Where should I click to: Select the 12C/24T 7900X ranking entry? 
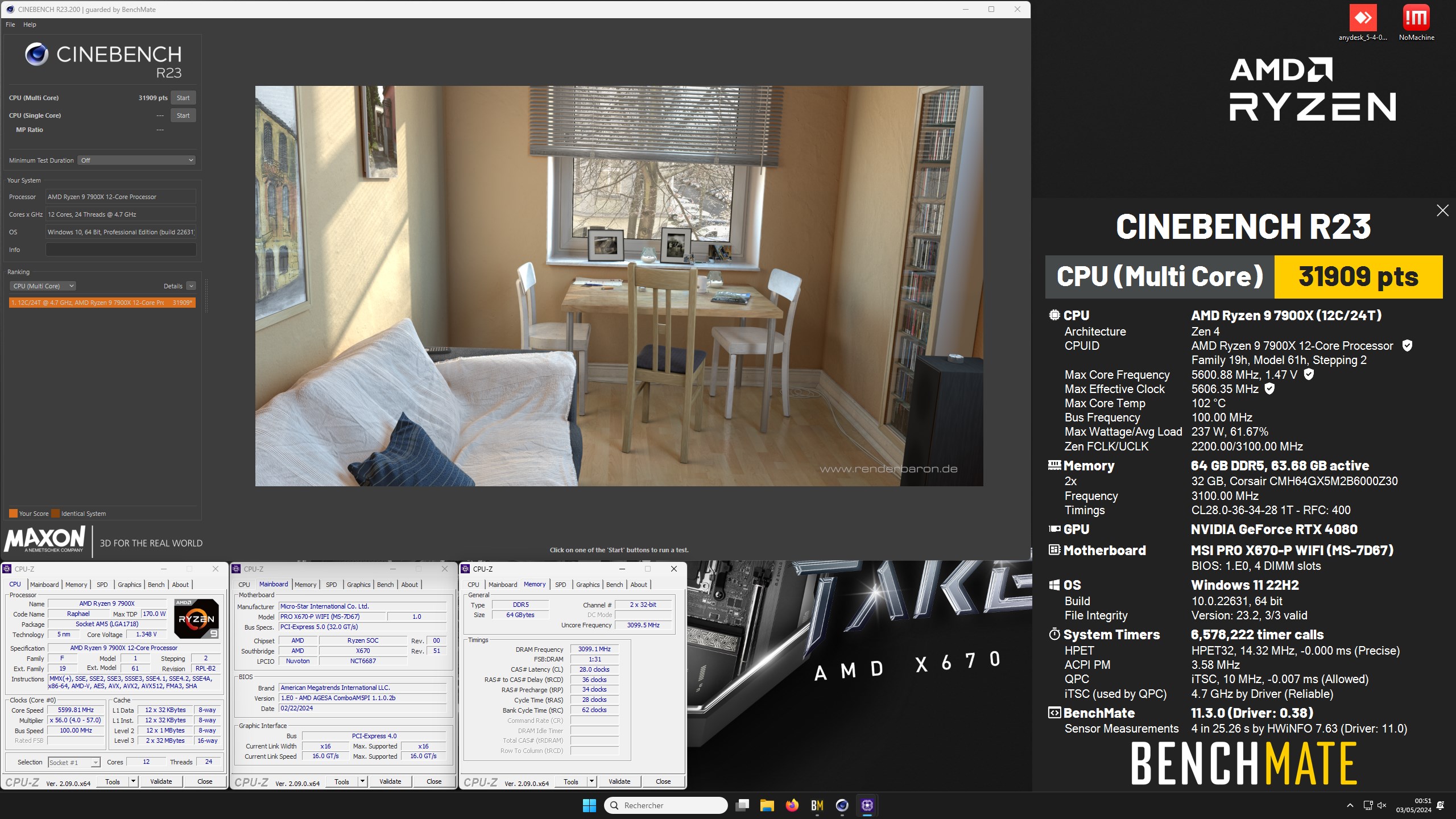click(102, 303)
